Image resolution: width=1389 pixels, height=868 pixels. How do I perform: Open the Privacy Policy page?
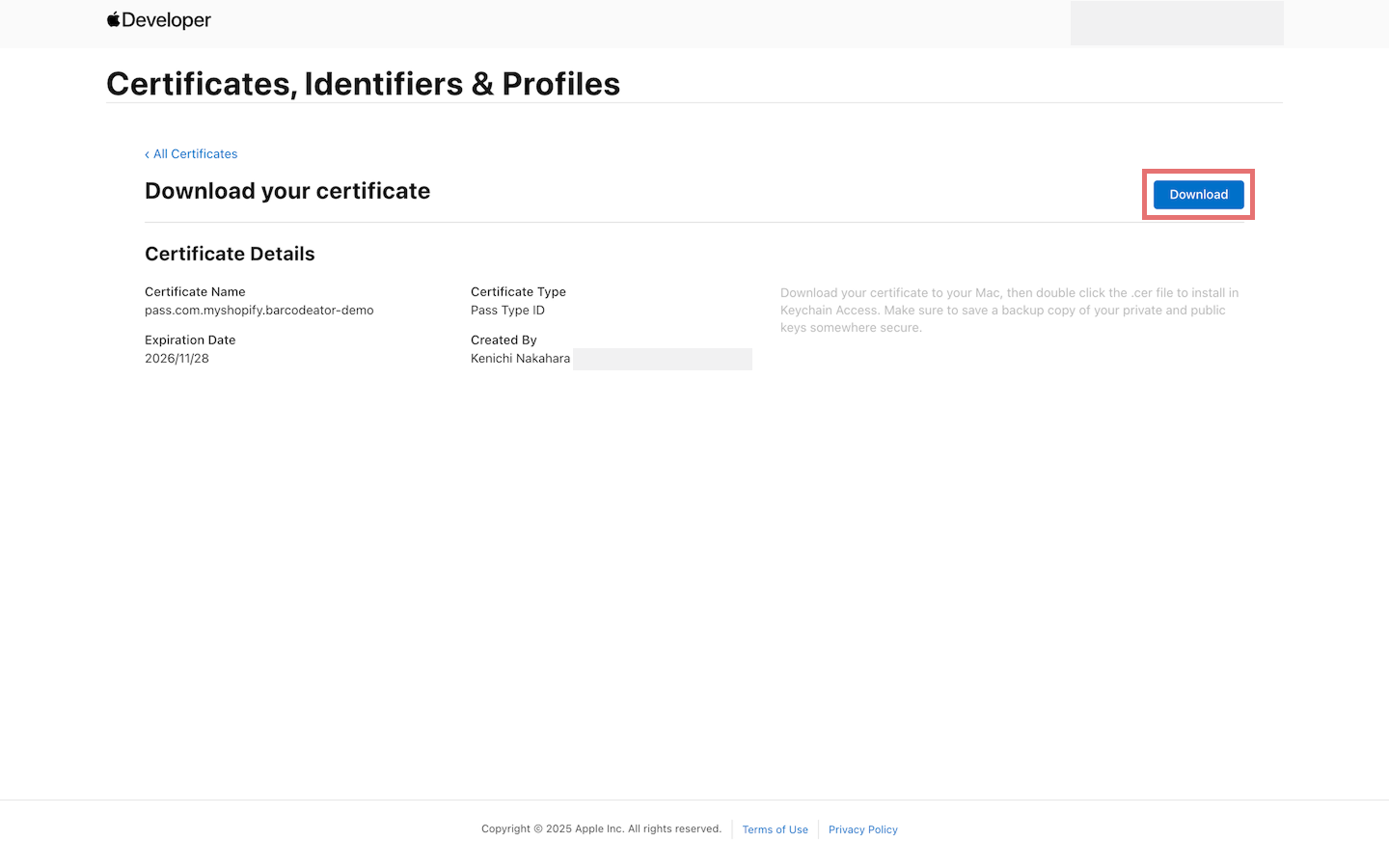pyautogui.click(x=862, y=829)
